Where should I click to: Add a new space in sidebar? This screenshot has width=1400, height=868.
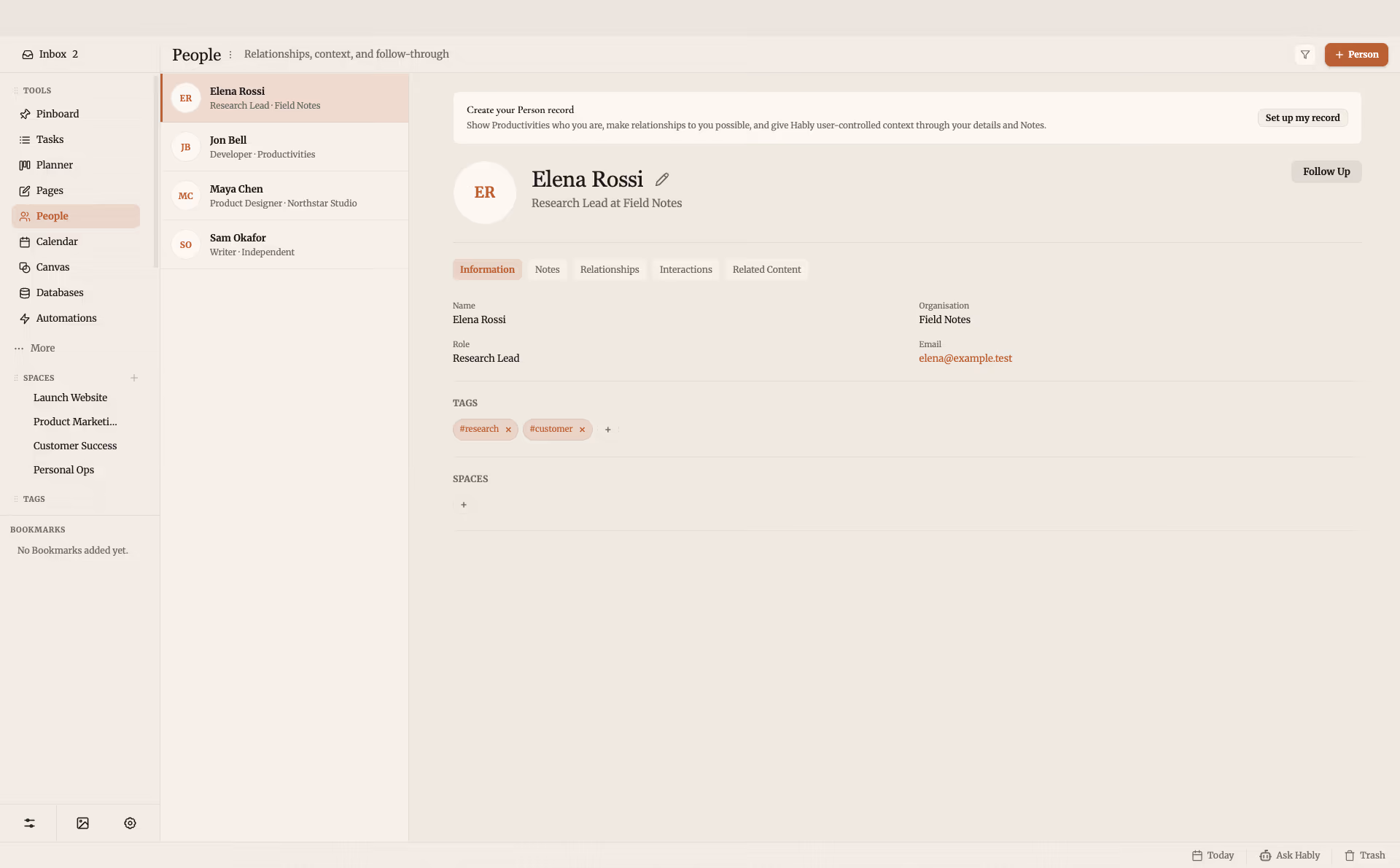click(134, 378)
